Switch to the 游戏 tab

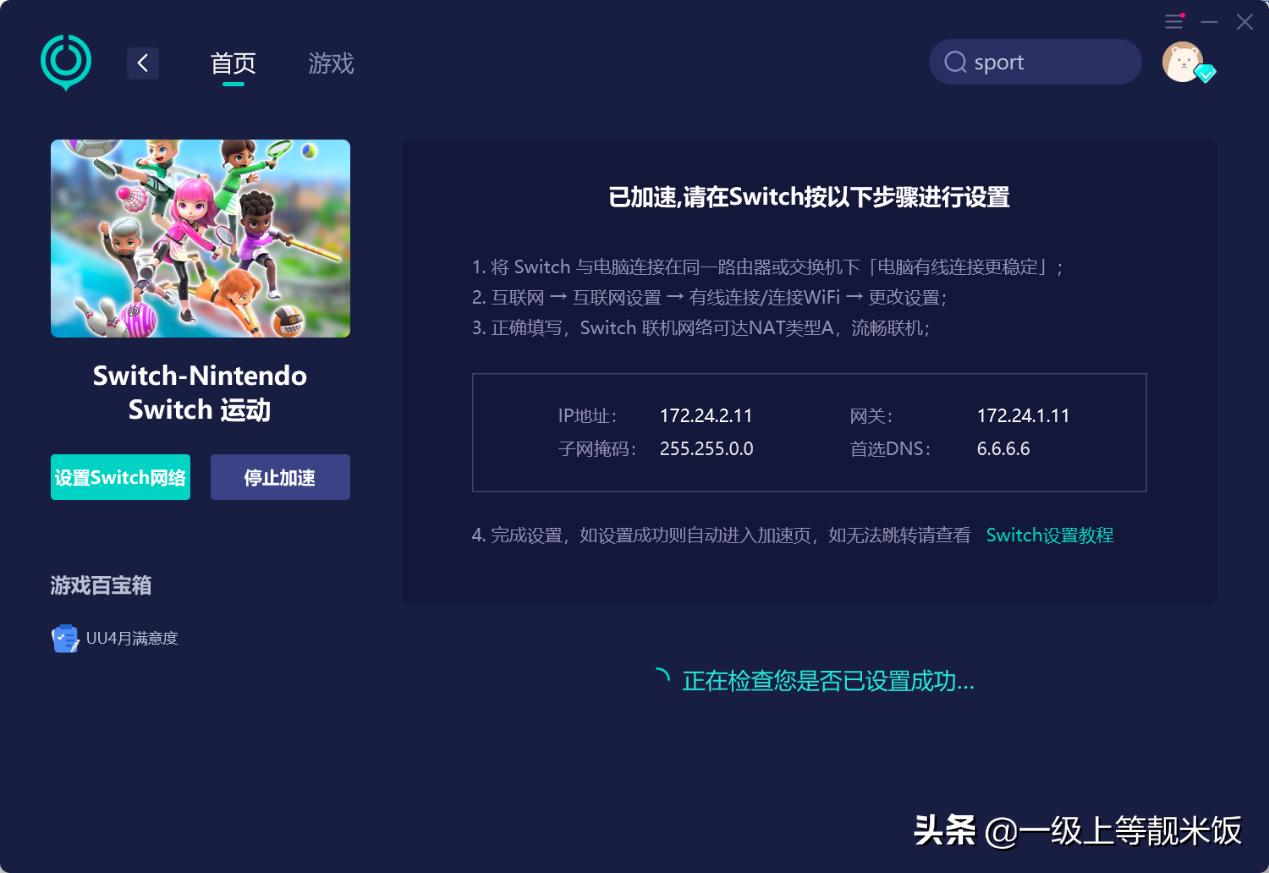point(330,62)
